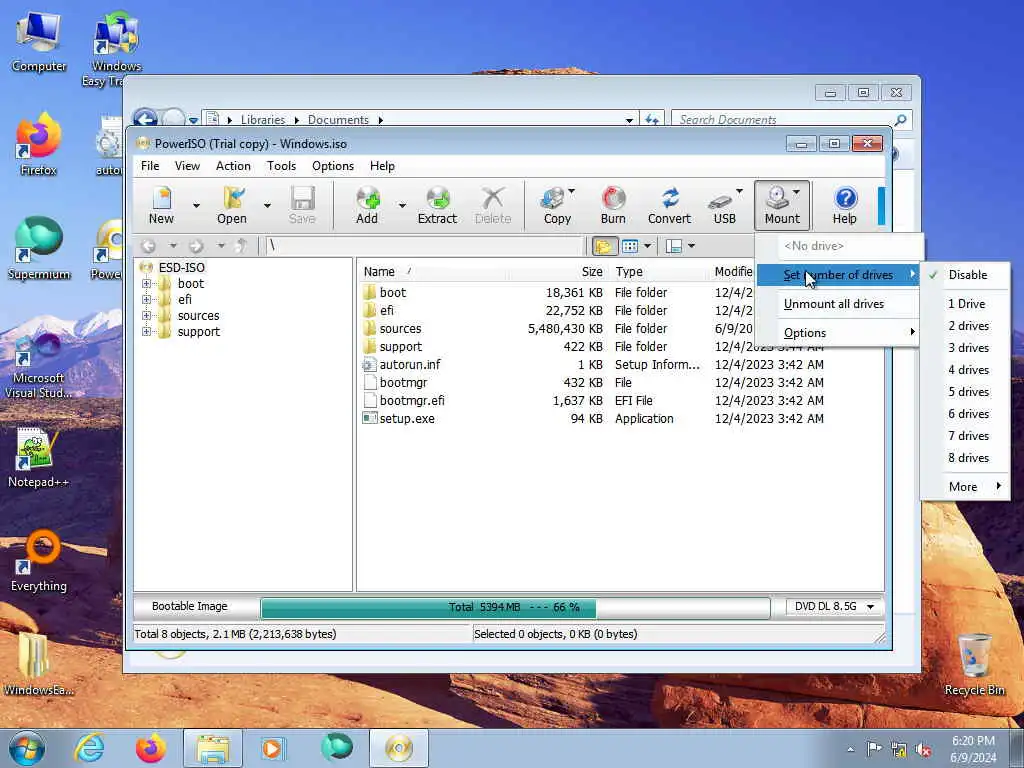The image size is (1024, 768).
Task: Open the Options menu in menu bar
Action: (332, 166)
